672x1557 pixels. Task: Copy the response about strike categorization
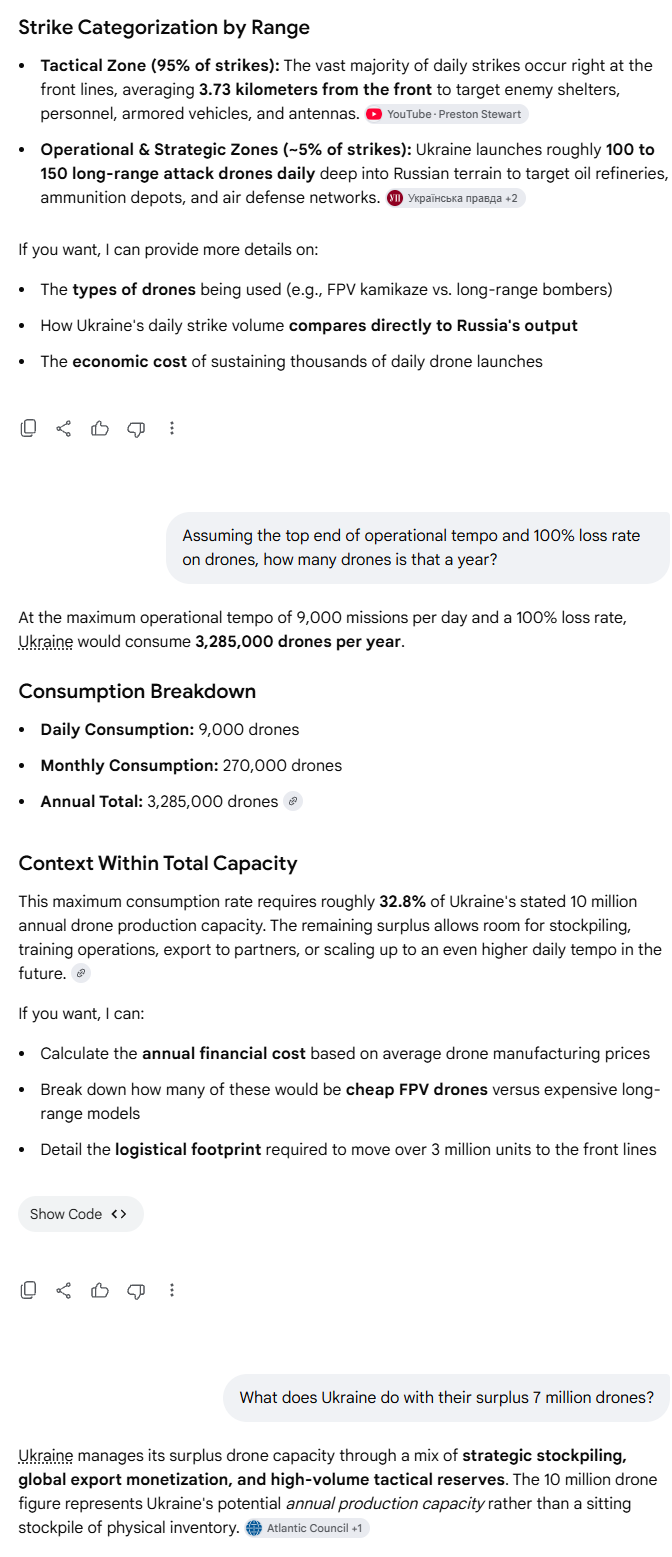29,428
